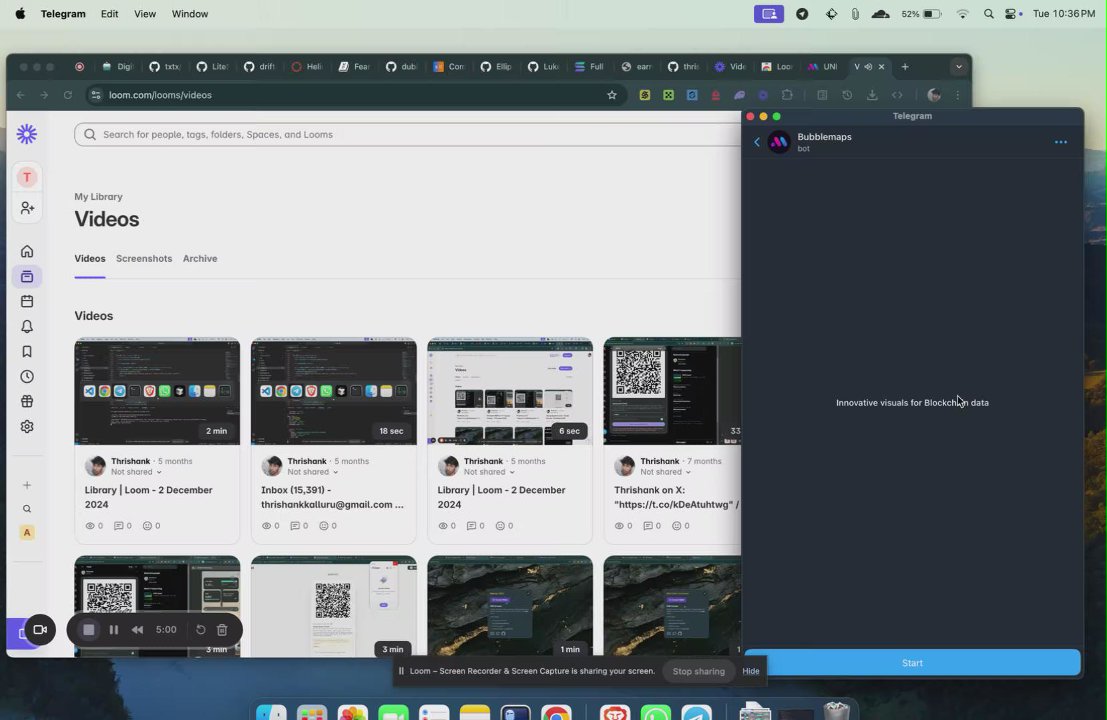This screenshot has width=1107, height=720.
Task: Click the plus icon in Loom sidebar
Action: point(27,485)
